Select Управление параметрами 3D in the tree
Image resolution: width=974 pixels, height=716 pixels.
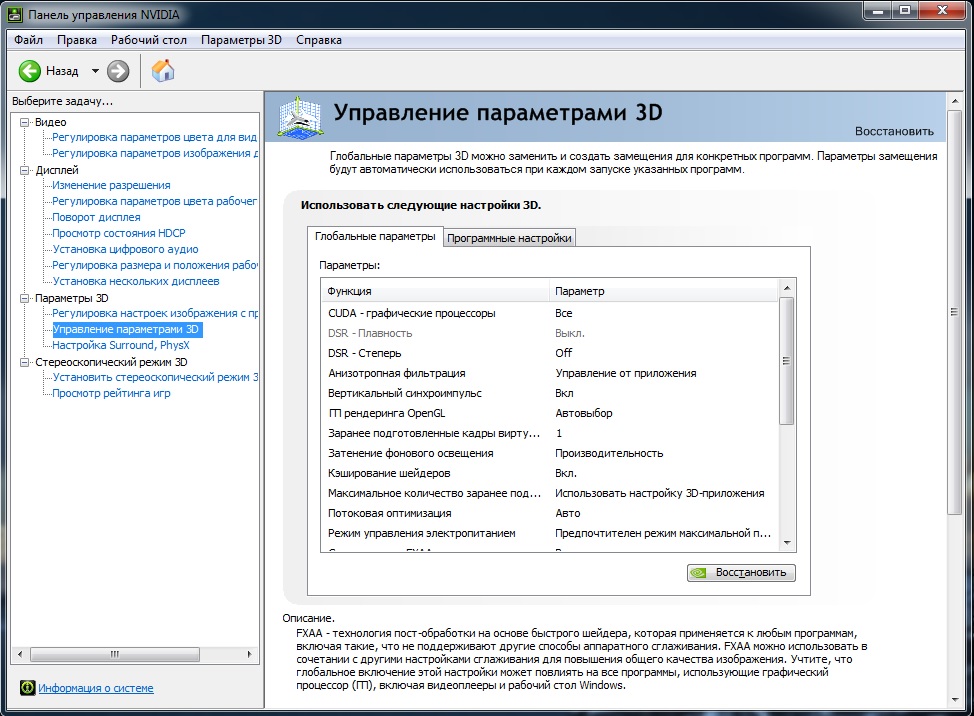[x=125, y=329]
